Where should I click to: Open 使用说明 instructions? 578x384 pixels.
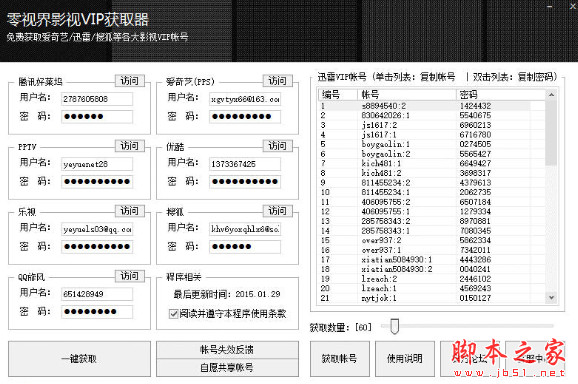coord(404,359)
